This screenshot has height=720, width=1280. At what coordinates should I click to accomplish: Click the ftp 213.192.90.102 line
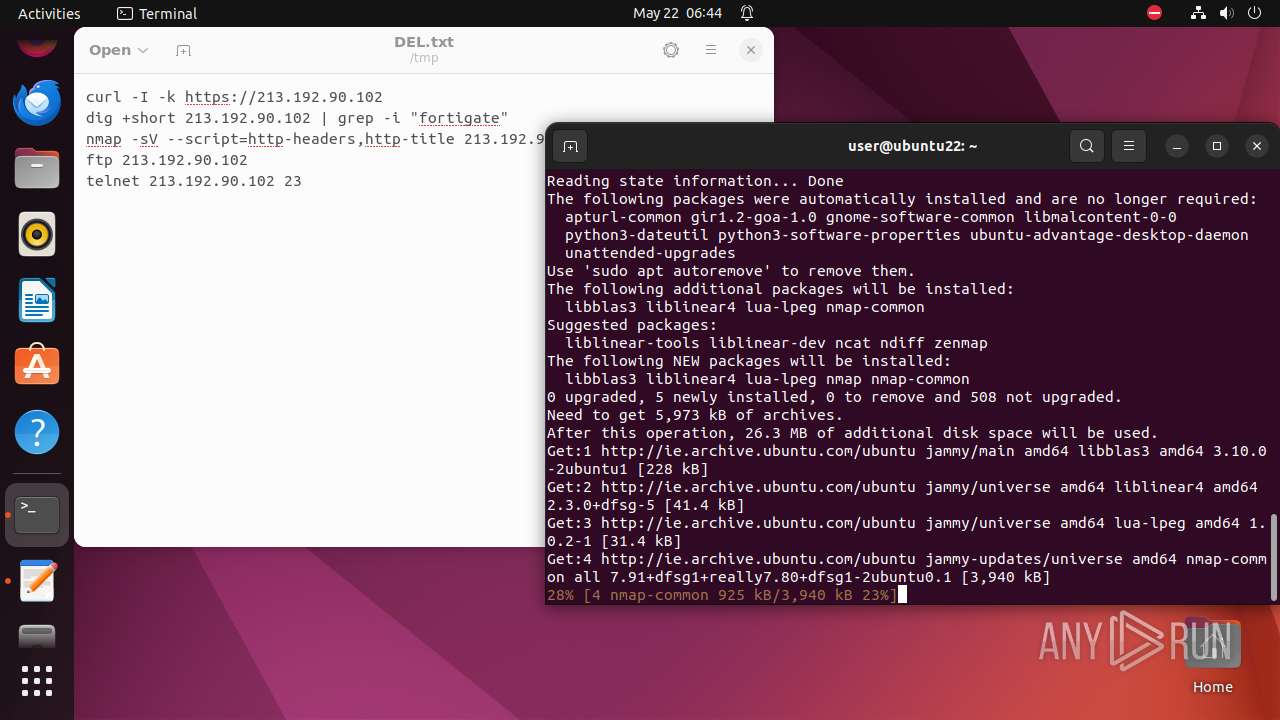click(x=166, y=160)
